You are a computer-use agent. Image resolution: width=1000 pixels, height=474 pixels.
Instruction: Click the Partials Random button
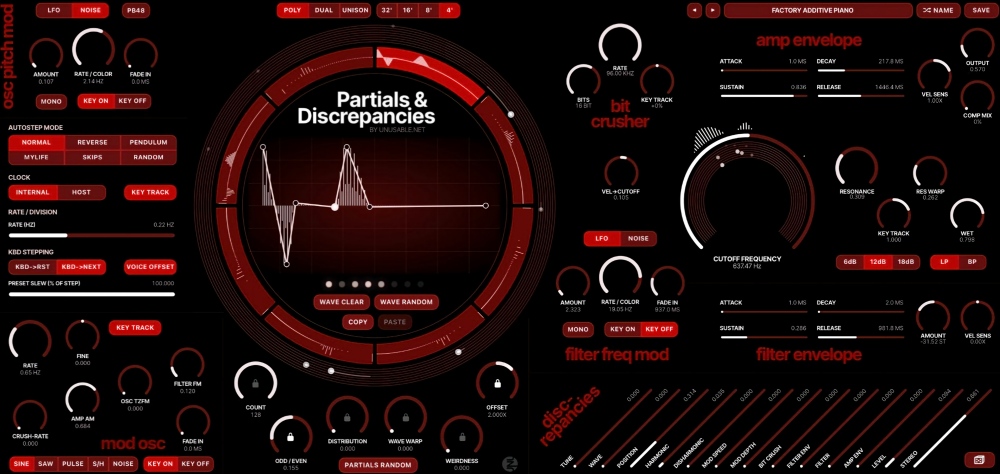click(378, 465)
